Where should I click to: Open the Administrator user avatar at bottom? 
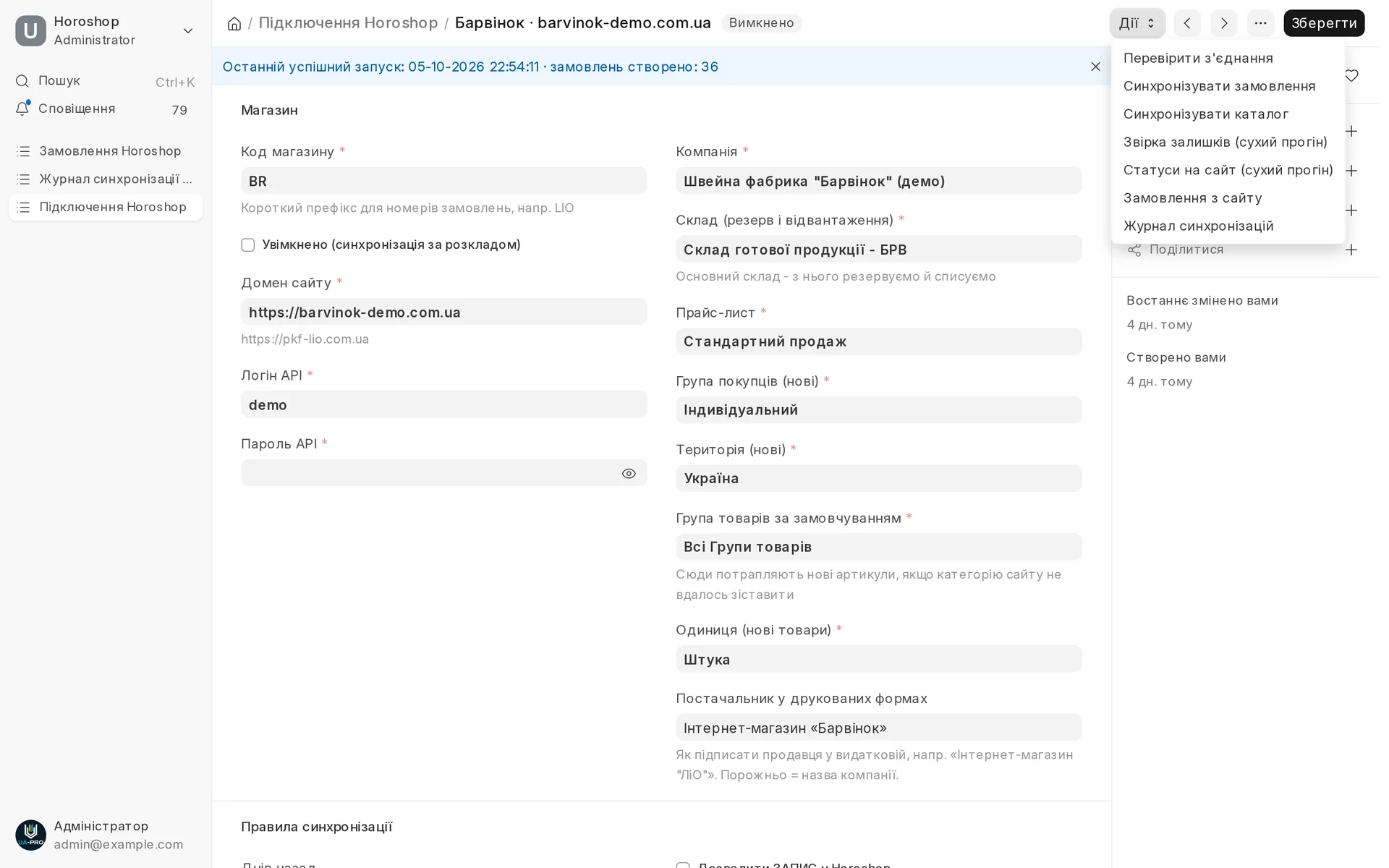31,835
